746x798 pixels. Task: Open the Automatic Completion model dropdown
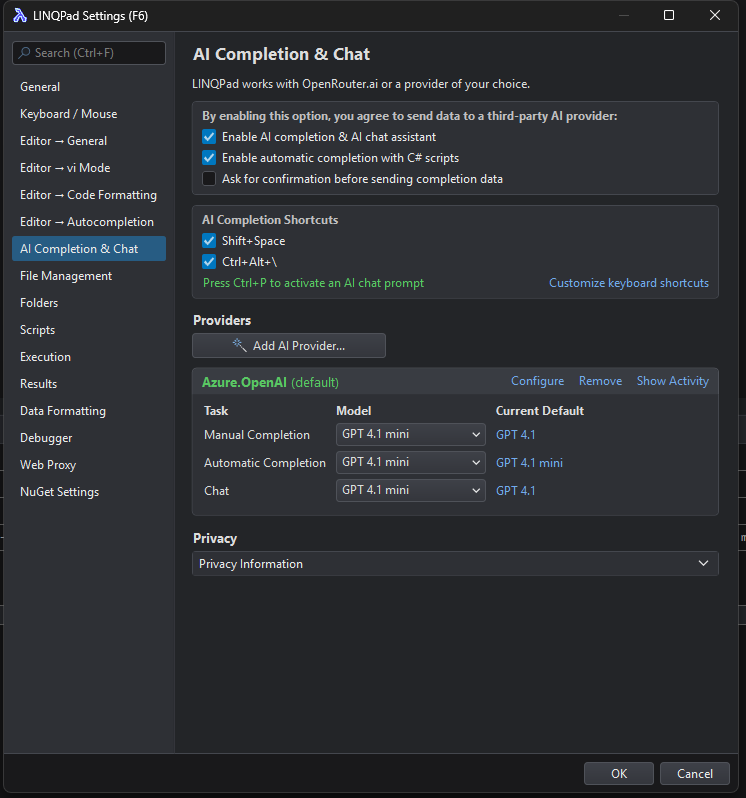411,463
